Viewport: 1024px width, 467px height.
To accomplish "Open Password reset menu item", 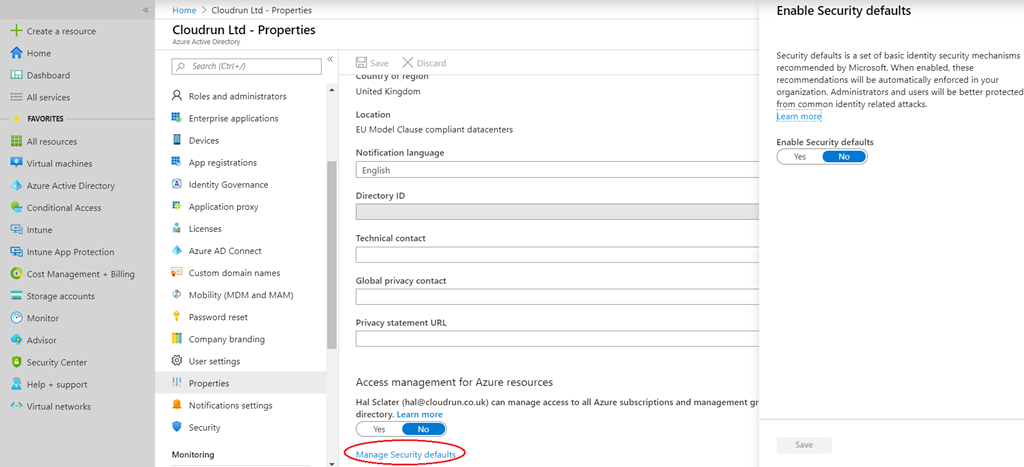I will click(x=218, y=317).
